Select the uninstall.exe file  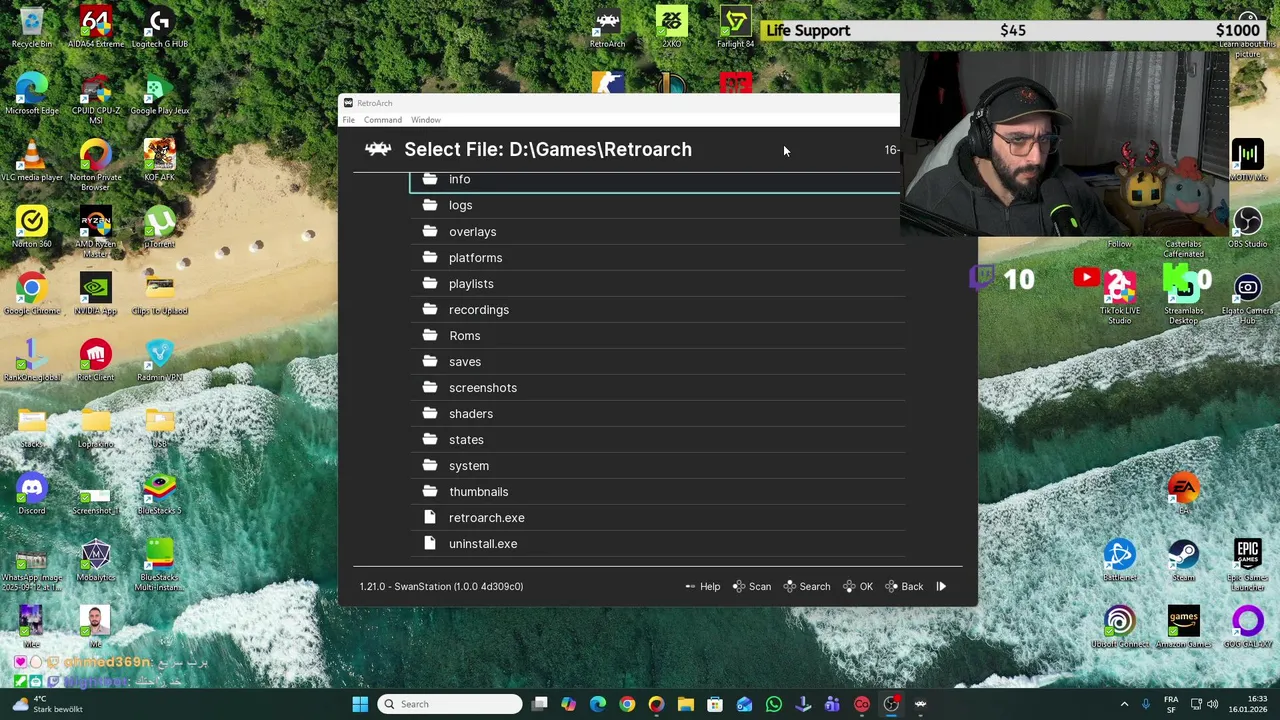655,543
